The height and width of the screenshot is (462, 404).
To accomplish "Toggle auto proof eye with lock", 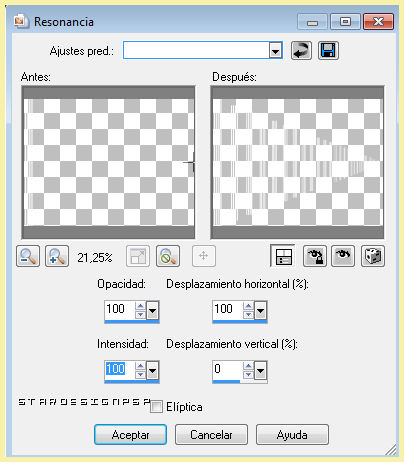I will 315,256.
